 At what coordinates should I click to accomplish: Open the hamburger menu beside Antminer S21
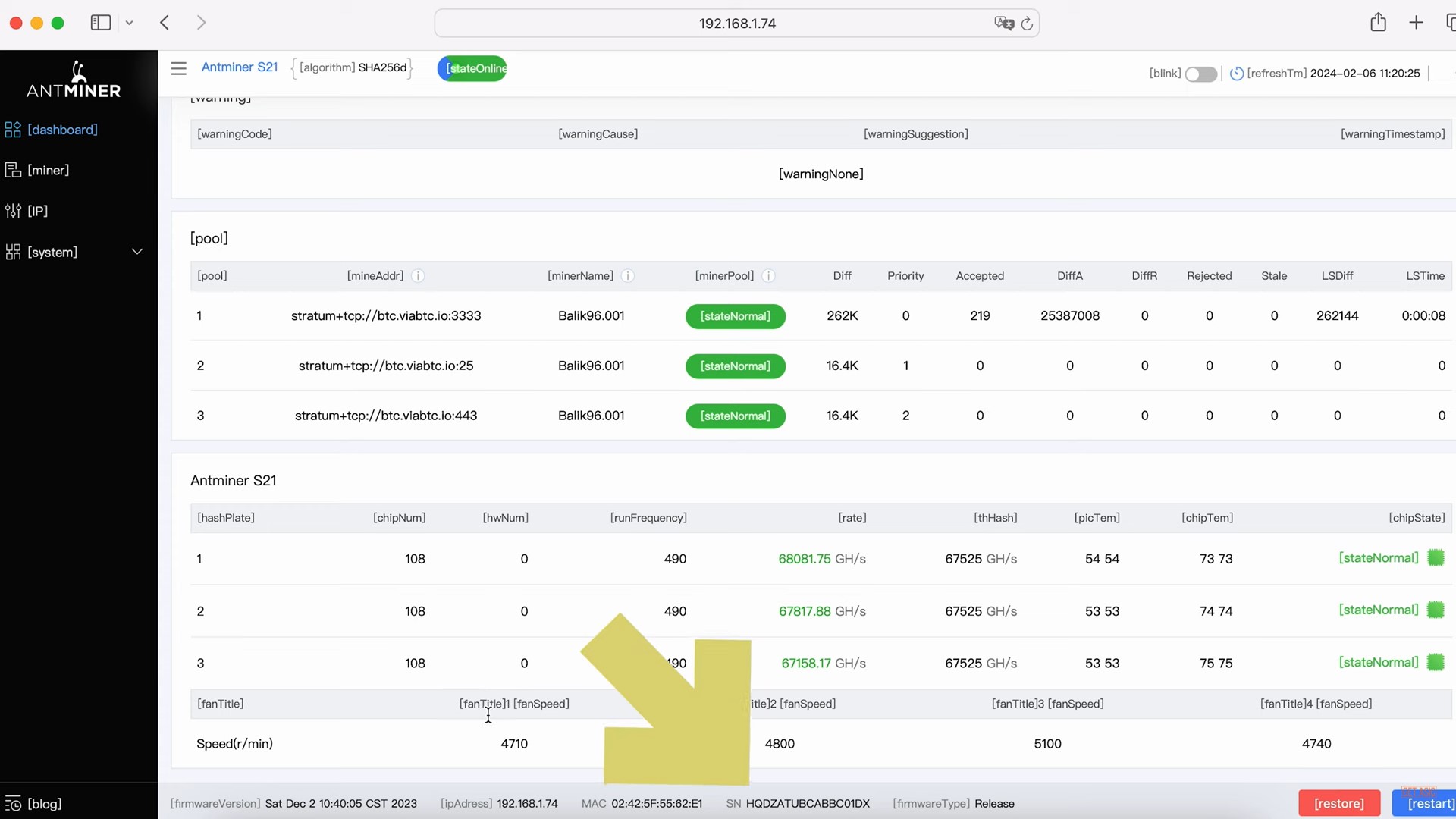pyautogui.click(x=178, y=68)
